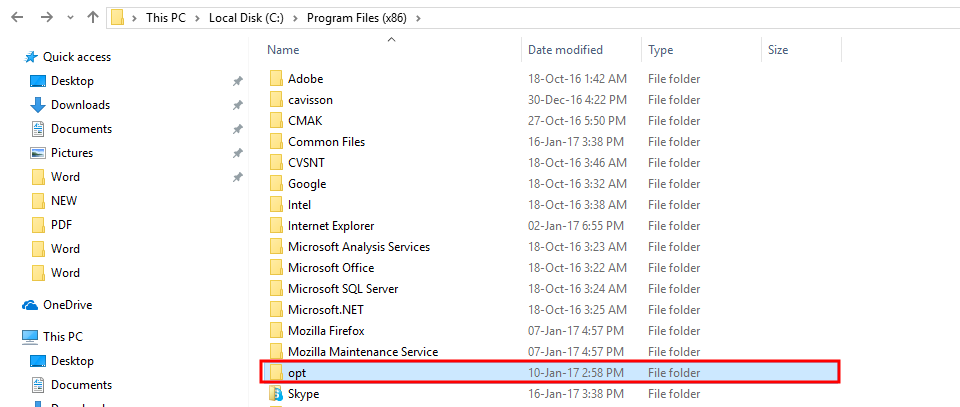
Task: Open Desktop under Quick access
Action: click(72, 81)
